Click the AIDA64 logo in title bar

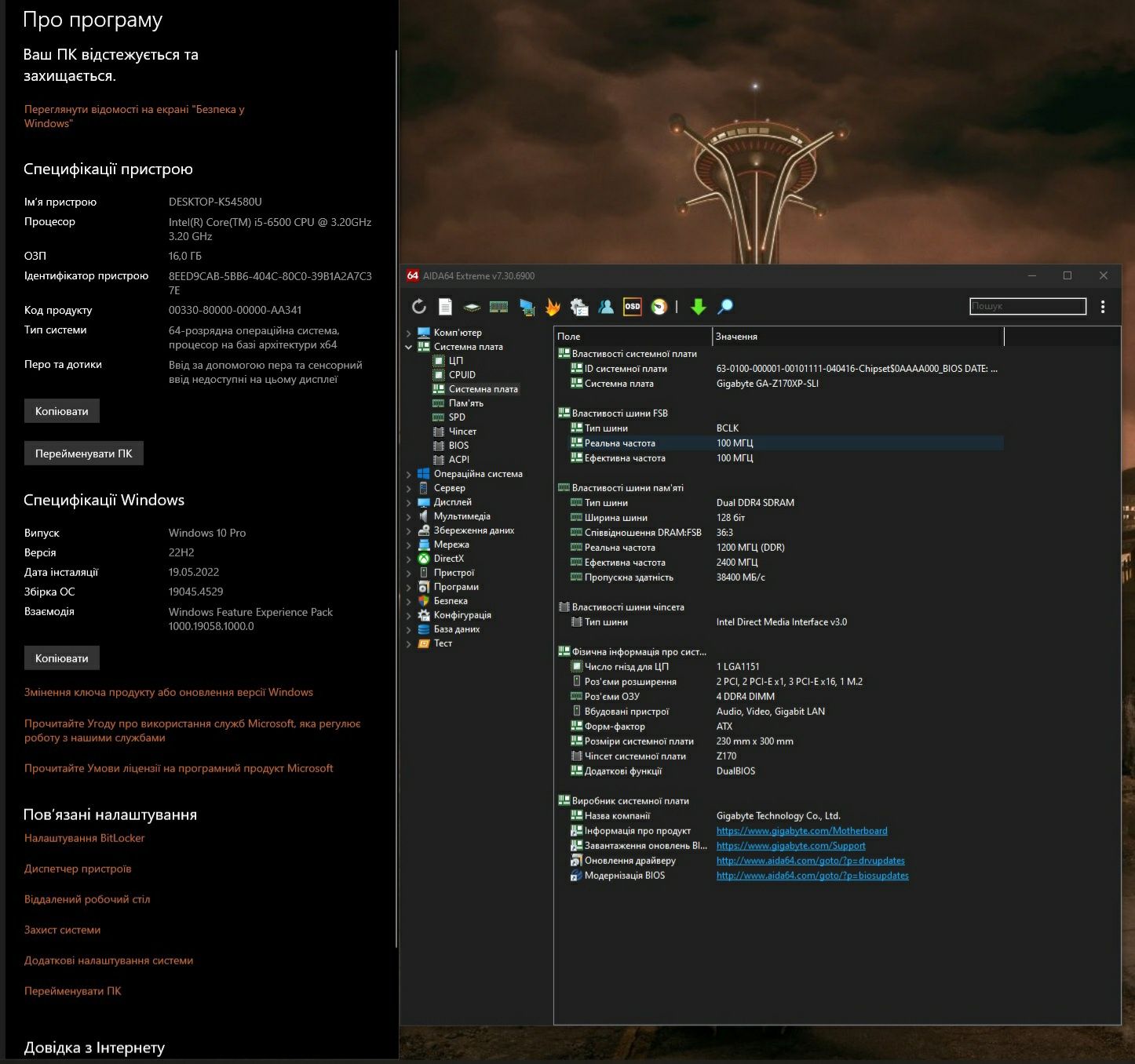pyautogui.click(x=413, y=275)
